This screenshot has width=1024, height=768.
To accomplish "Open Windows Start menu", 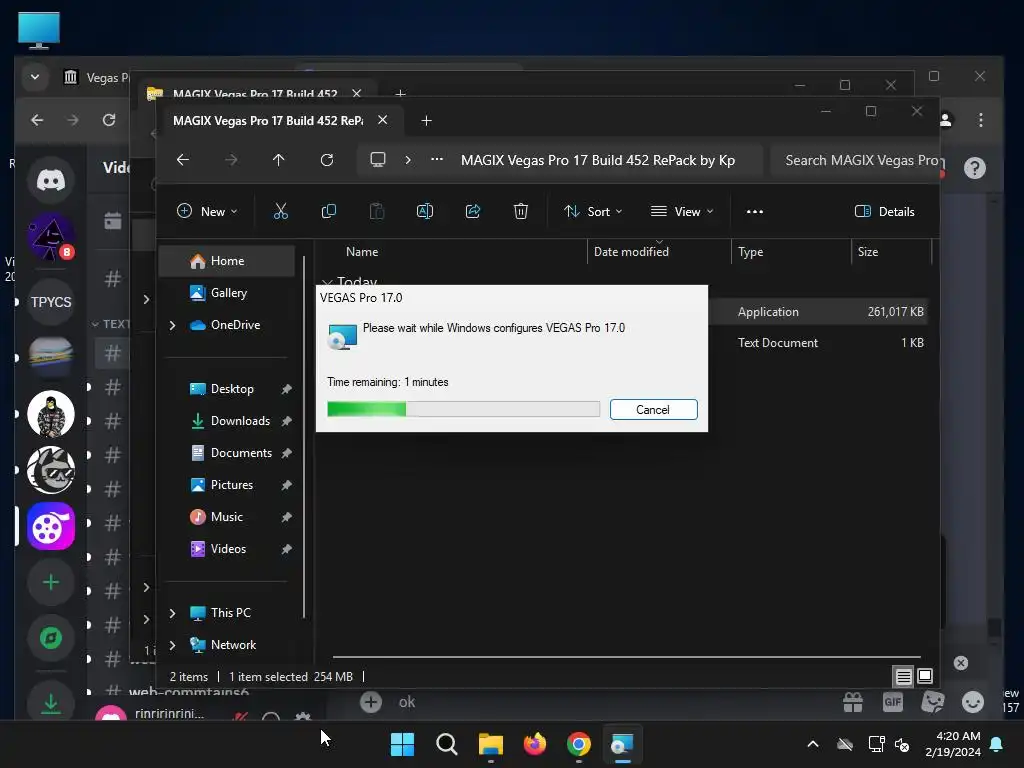I will click(402, 744).
